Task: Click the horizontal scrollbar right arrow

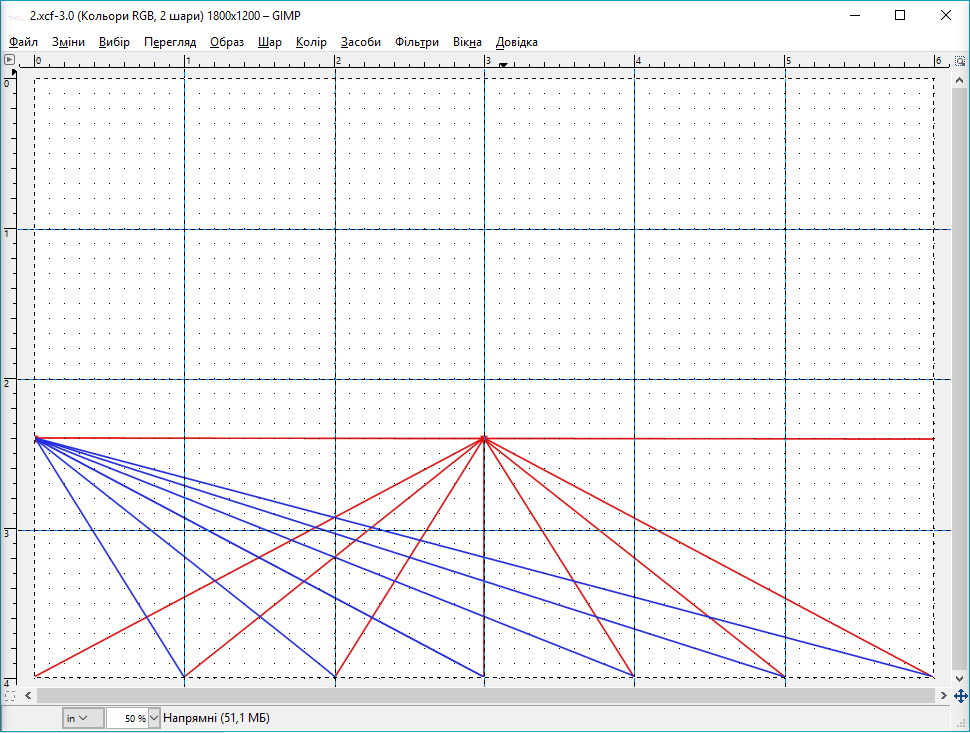Action: pyautogui.click(x=943, y=696)
